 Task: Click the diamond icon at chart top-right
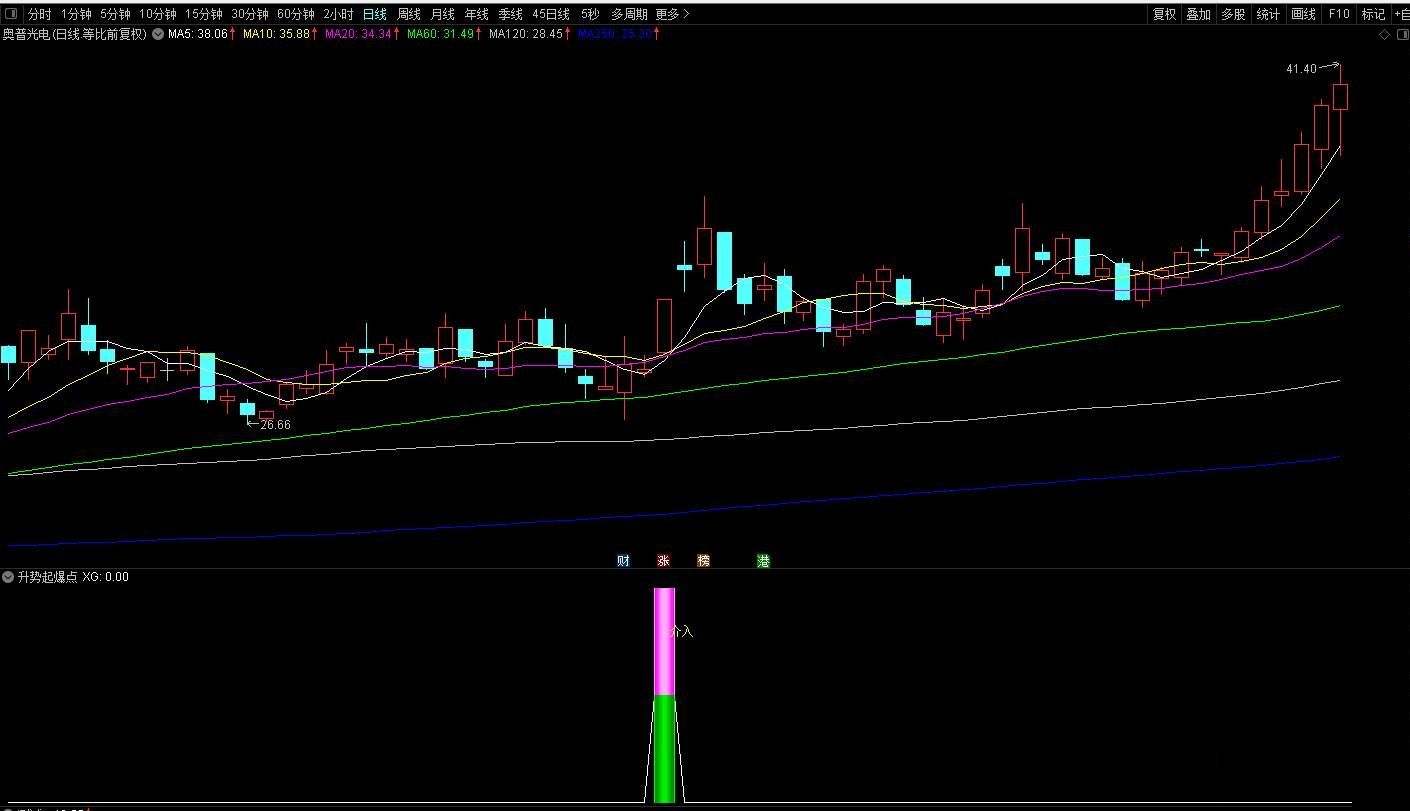(x=1384, y=34)
